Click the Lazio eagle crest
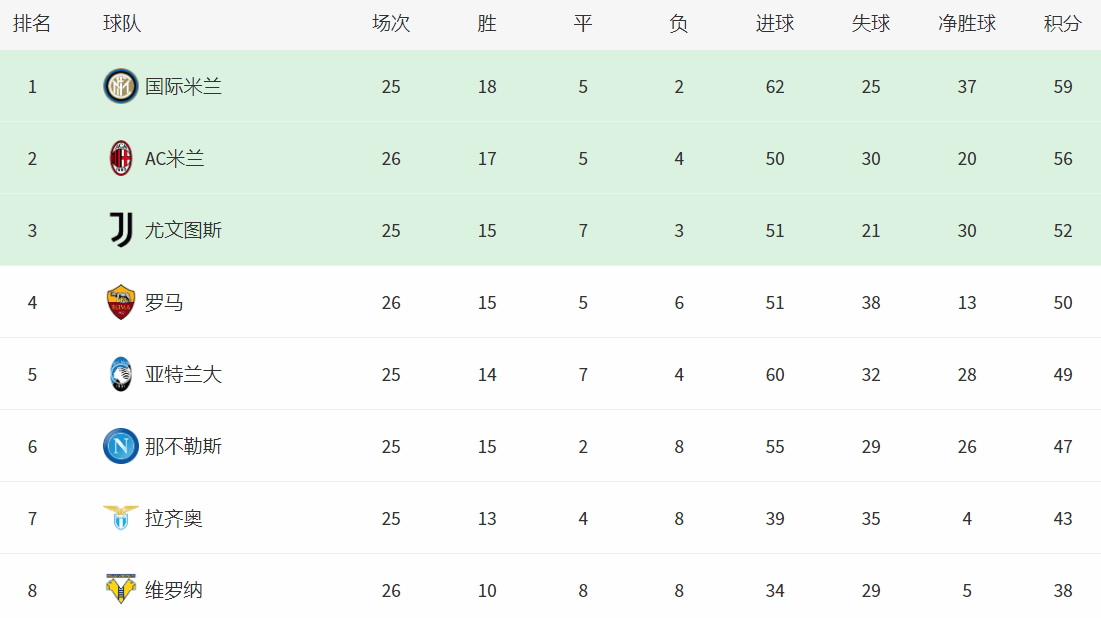The image size is (1101, 618). (x=121, y=518)
